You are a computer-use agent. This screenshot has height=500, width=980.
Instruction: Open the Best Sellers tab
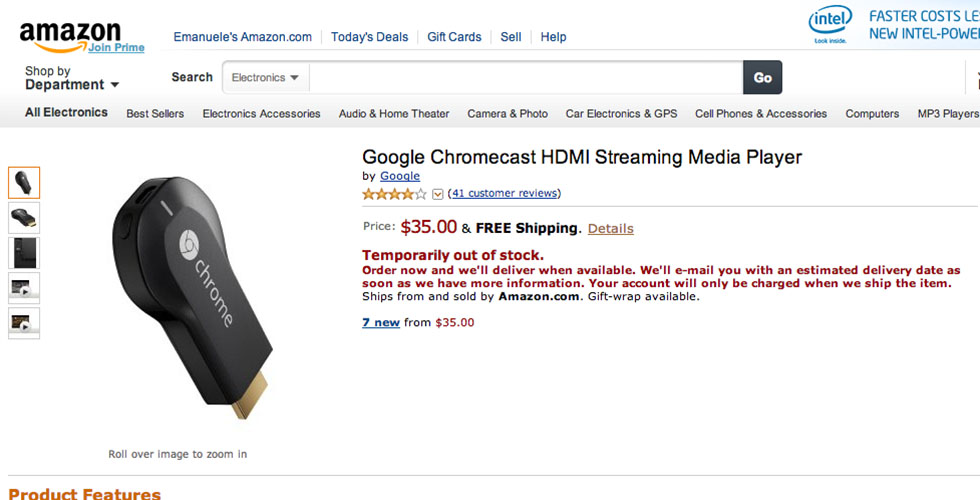(155, 114)
